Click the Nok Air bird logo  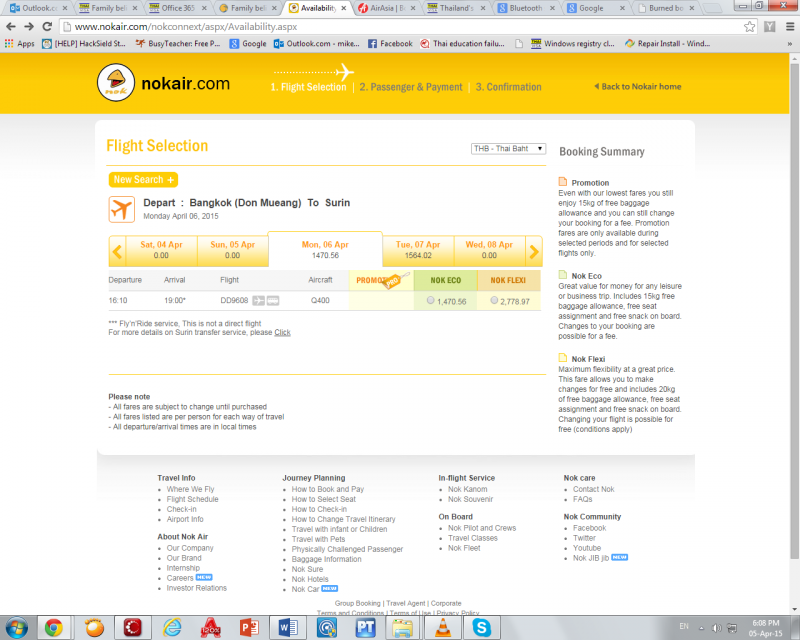tap(116, 82)
